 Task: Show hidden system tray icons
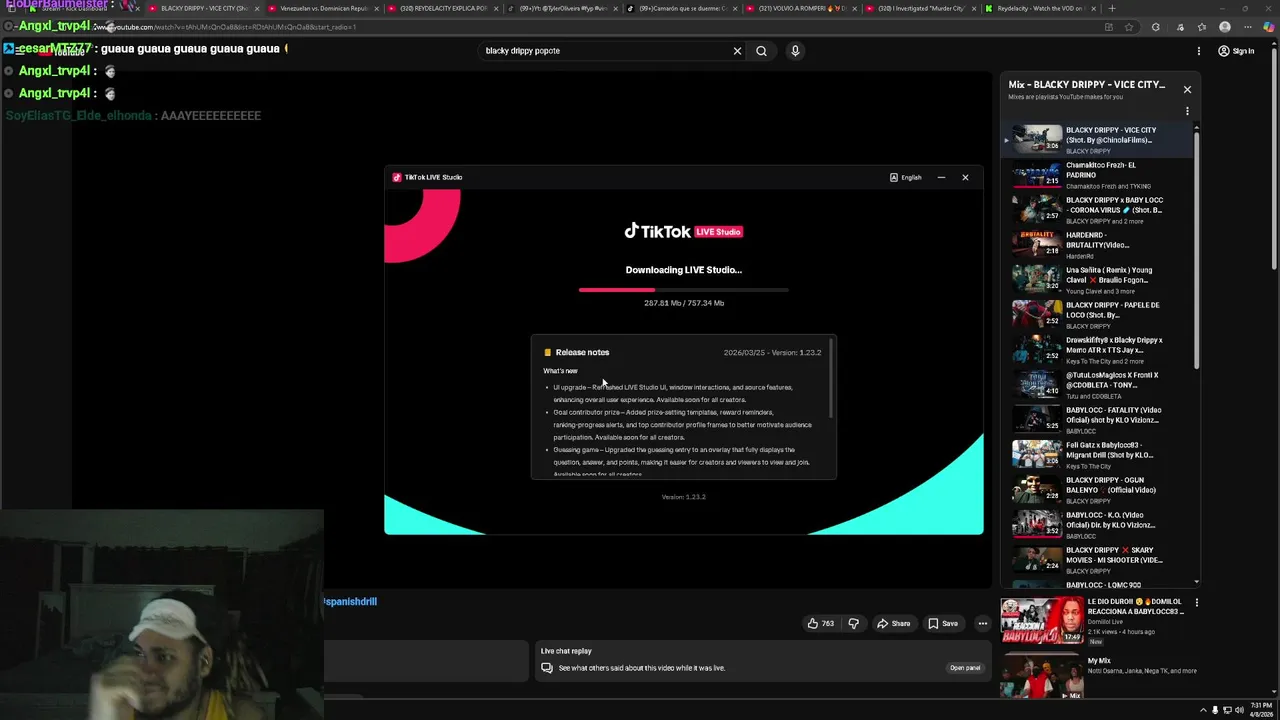(x=1203, y=710)
